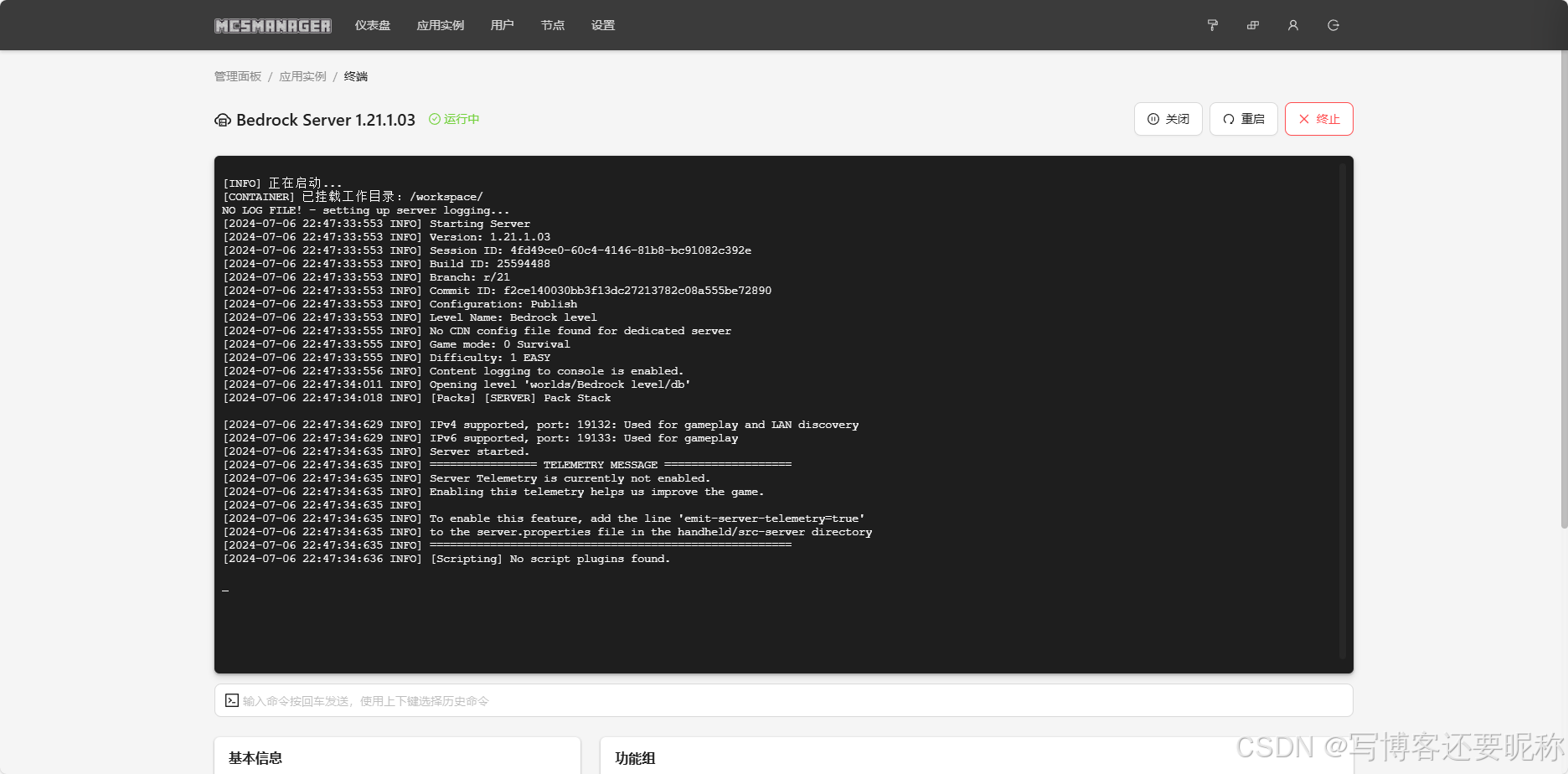Screen dimensions: 1568x774
Task: Open the 设置 settings page
Action: click(603, 26)
